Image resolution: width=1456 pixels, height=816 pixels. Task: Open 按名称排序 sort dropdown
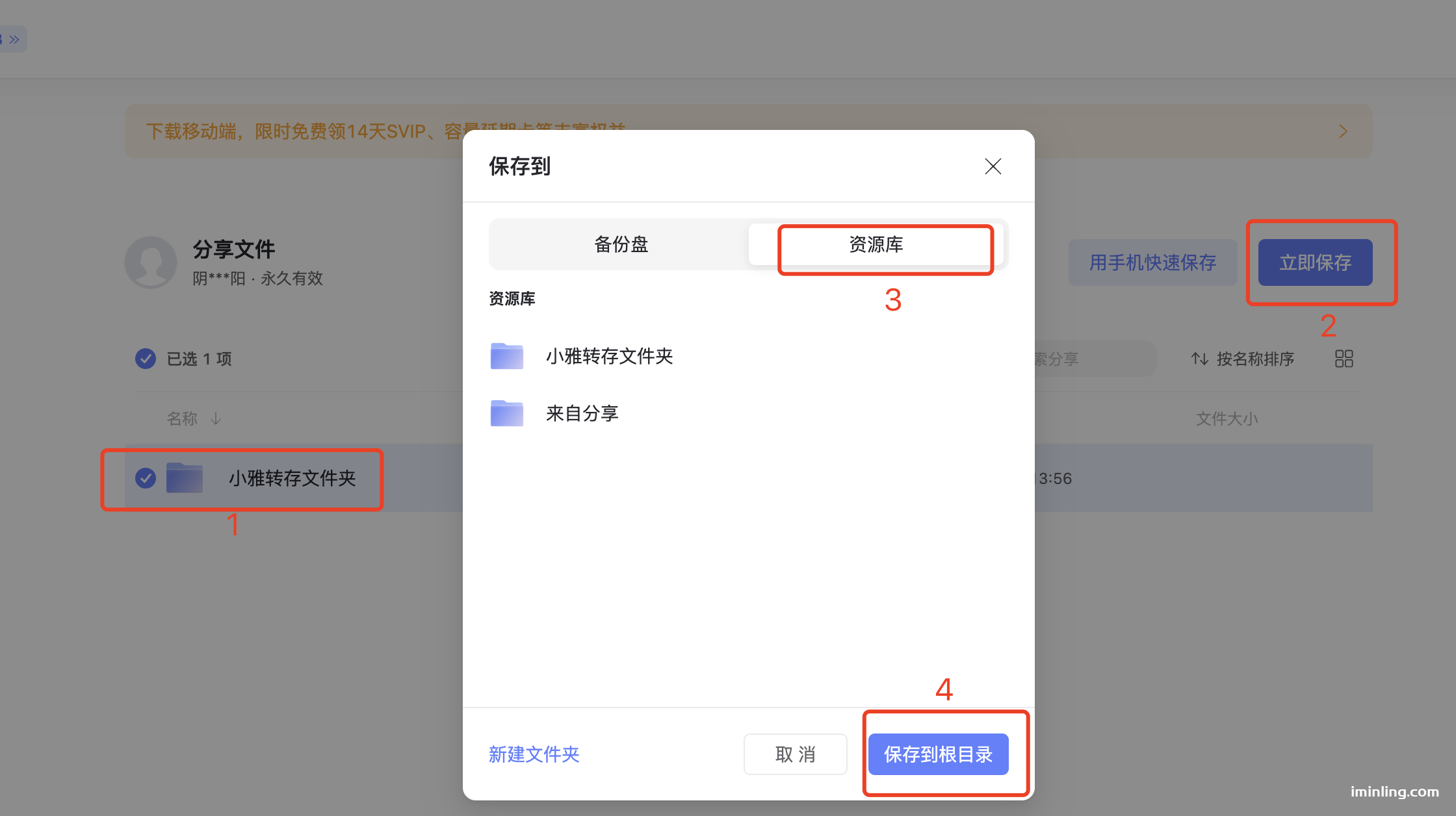[1242, 359]
